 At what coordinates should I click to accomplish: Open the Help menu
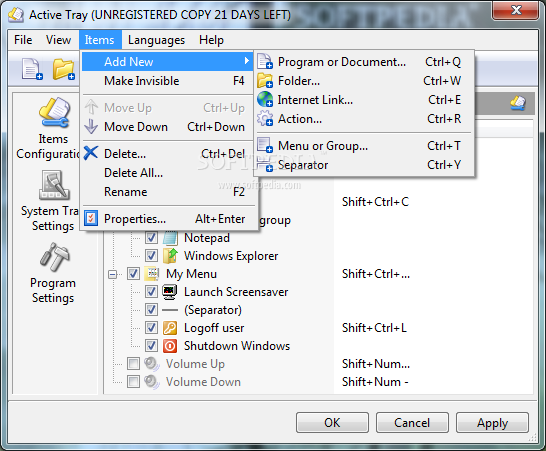click(x=211, y=40)
